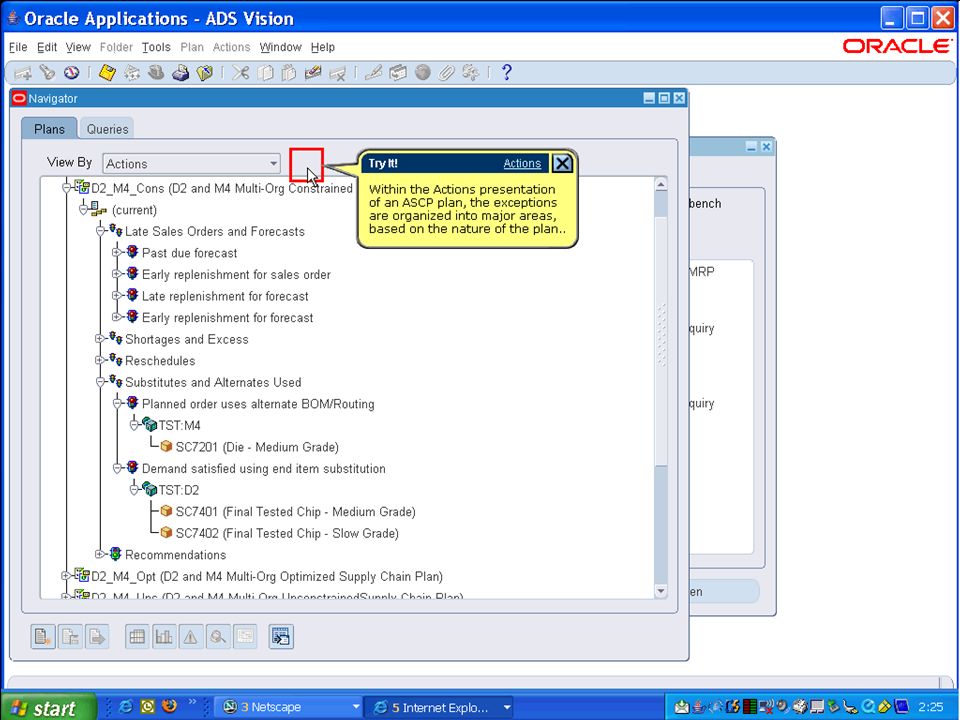Click the Copy pages toolbar icon

point(264,73)
